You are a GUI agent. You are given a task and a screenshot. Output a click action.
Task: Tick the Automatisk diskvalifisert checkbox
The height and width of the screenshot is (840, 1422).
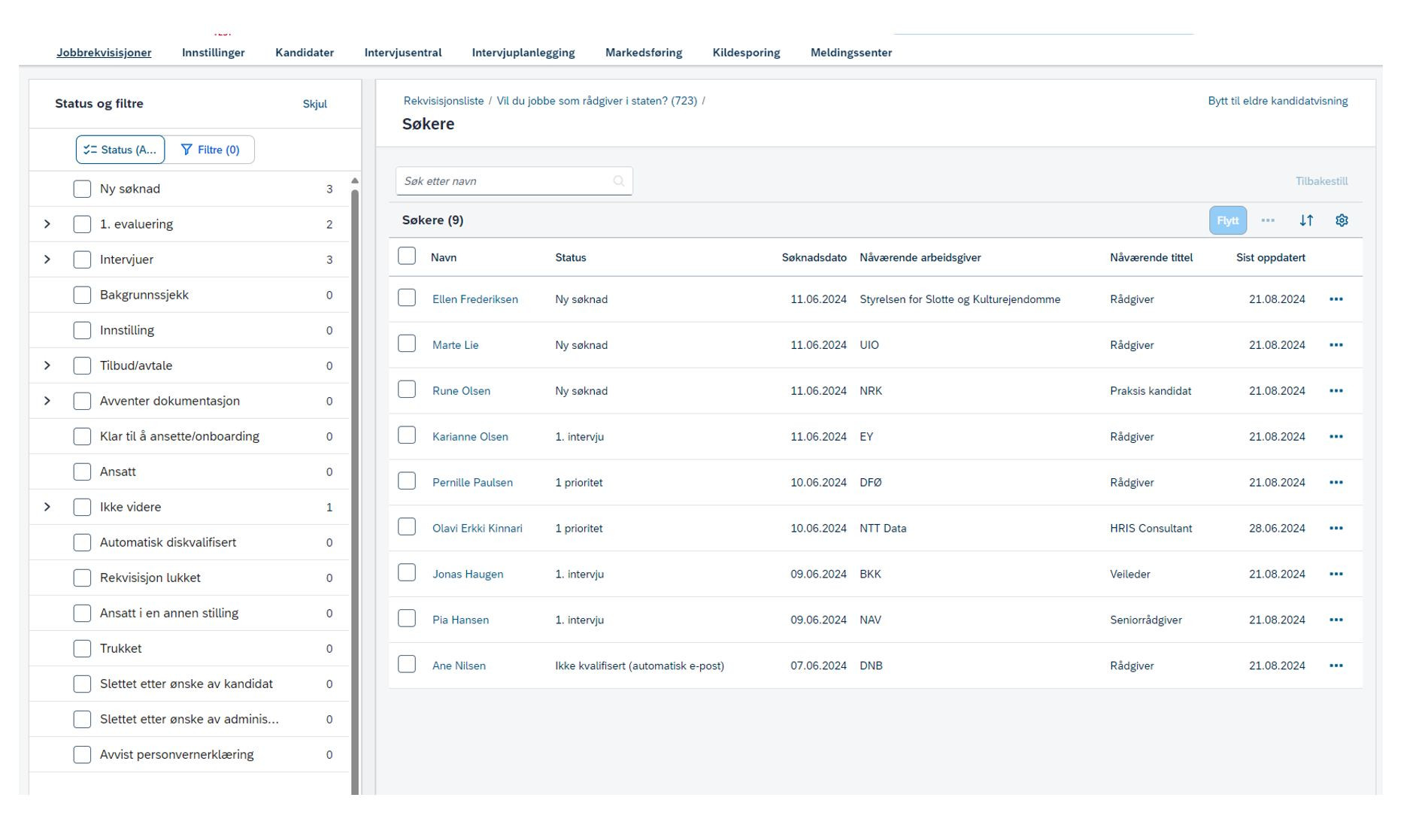(82, 542)
